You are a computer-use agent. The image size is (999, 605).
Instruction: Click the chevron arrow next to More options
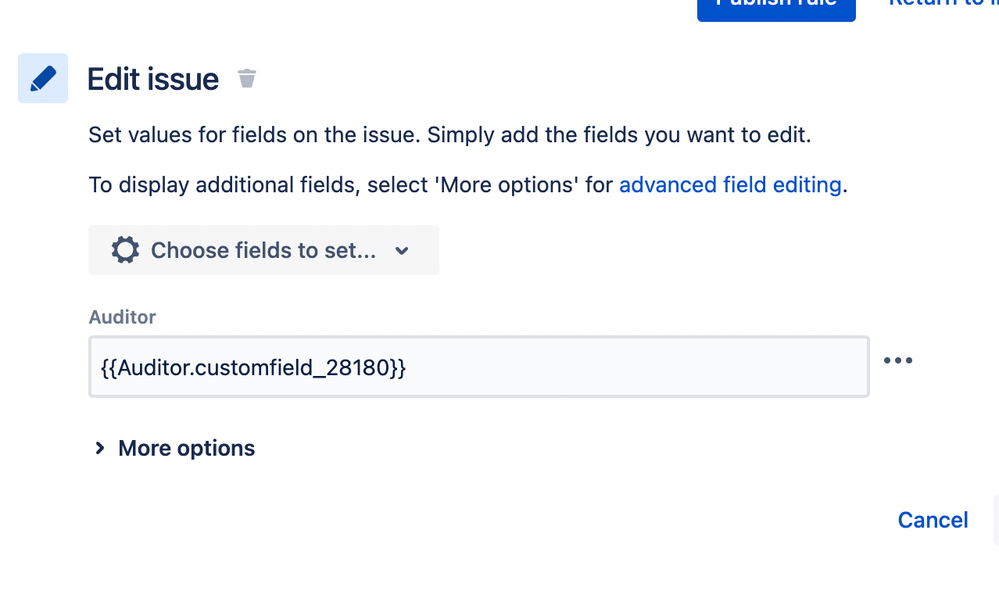click(x=99, y=448)
